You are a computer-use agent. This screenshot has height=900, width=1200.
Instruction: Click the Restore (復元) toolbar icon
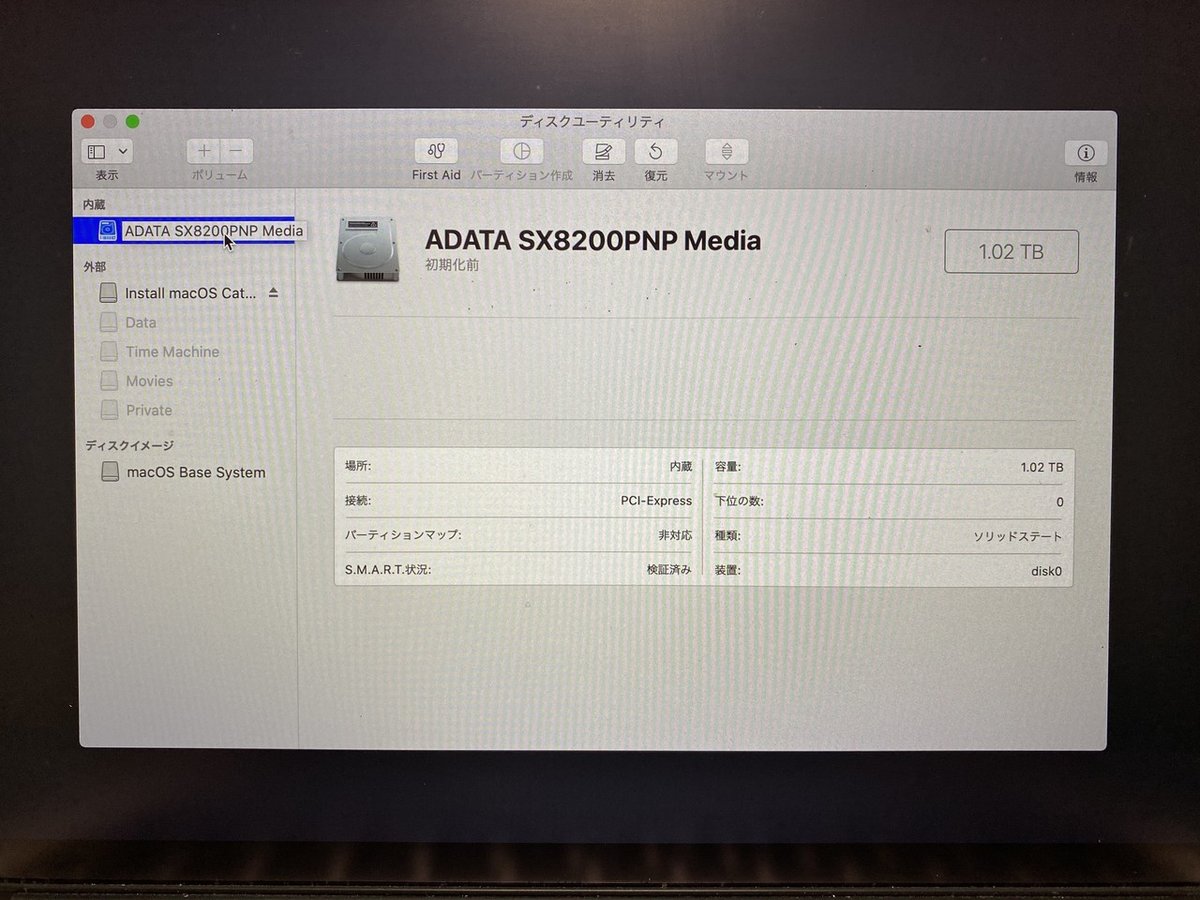pyautogui.click(x=655, y=151)
